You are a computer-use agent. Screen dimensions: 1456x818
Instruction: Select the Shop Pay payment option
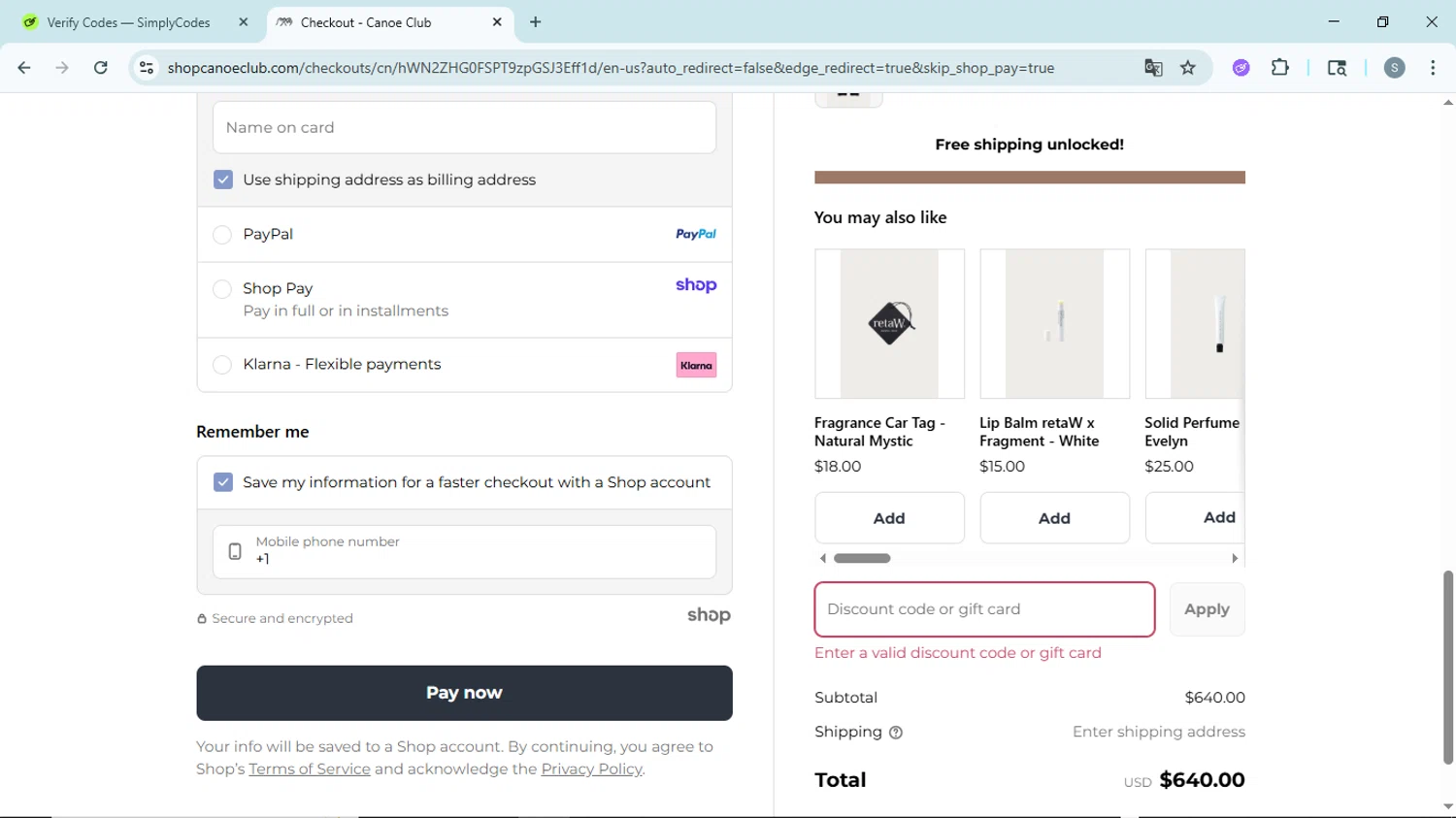222,289
